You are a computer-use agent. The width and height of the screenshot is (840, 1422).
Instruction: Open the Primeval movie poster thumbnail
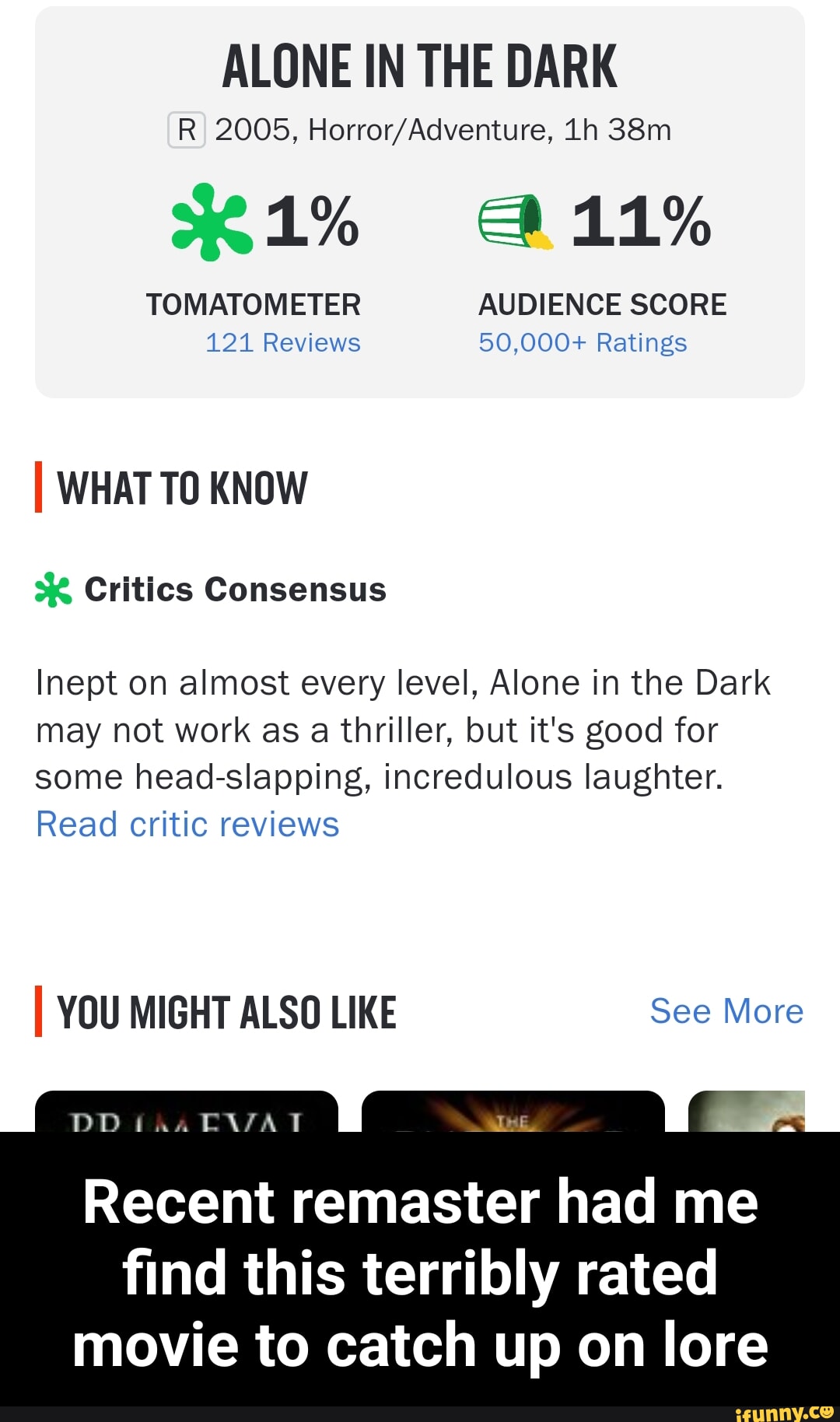(x=187, y=1112)
